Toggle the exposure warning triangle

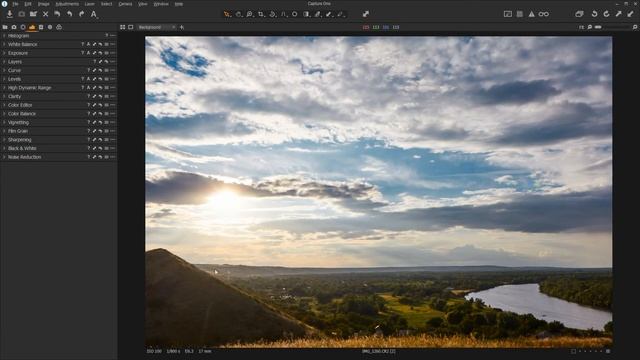[x=531, y=14]
